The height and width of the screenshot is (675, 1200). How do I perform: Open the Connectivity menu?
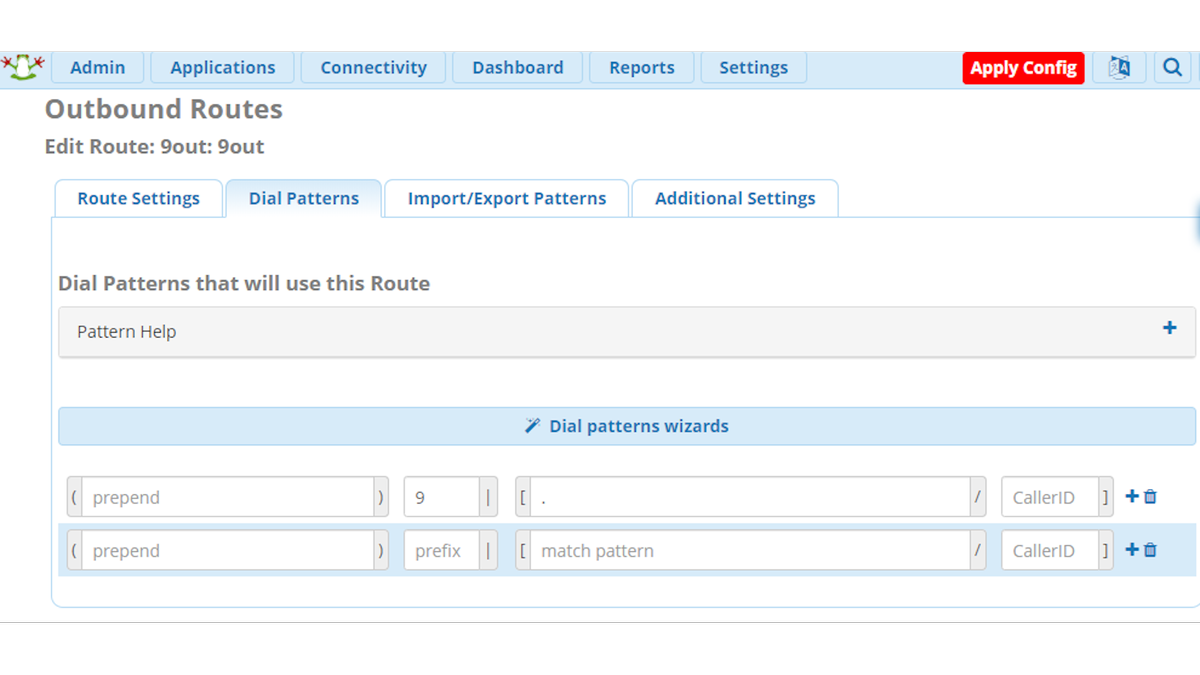(x=373, y=67)
